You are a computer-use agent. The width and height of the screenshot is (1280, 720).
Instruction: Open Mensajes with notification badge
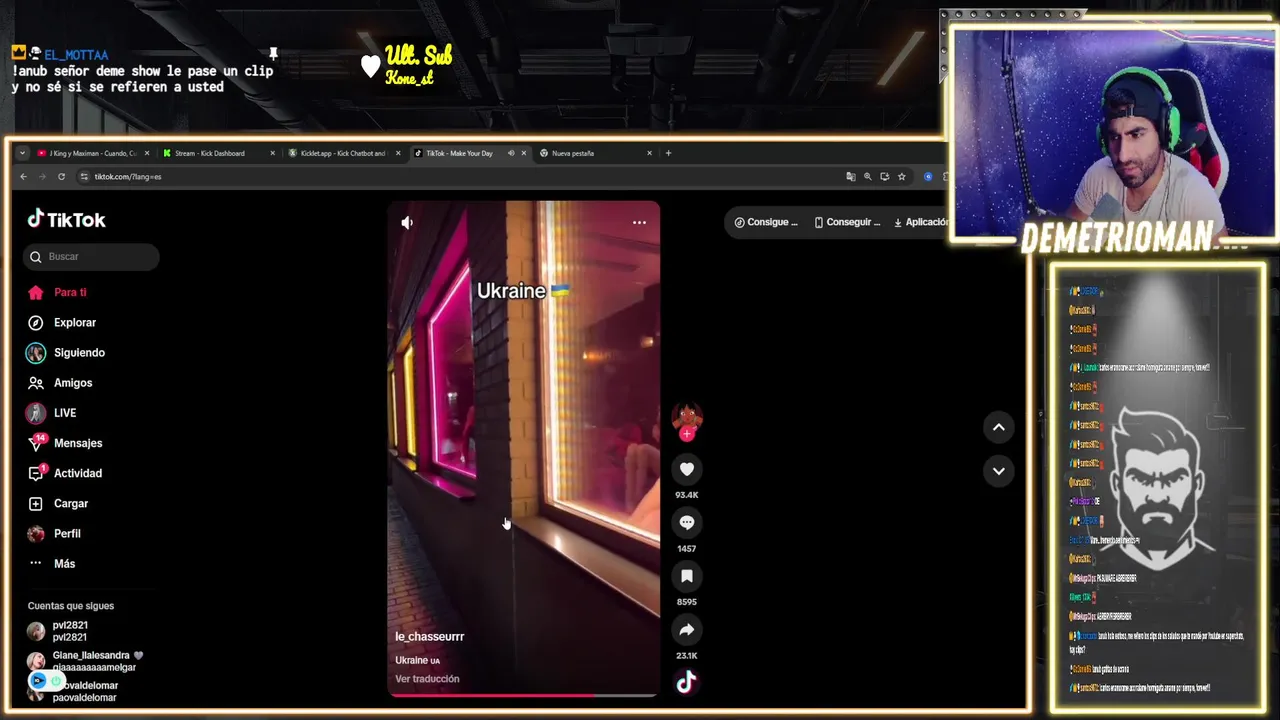click(x=64, y=443)
